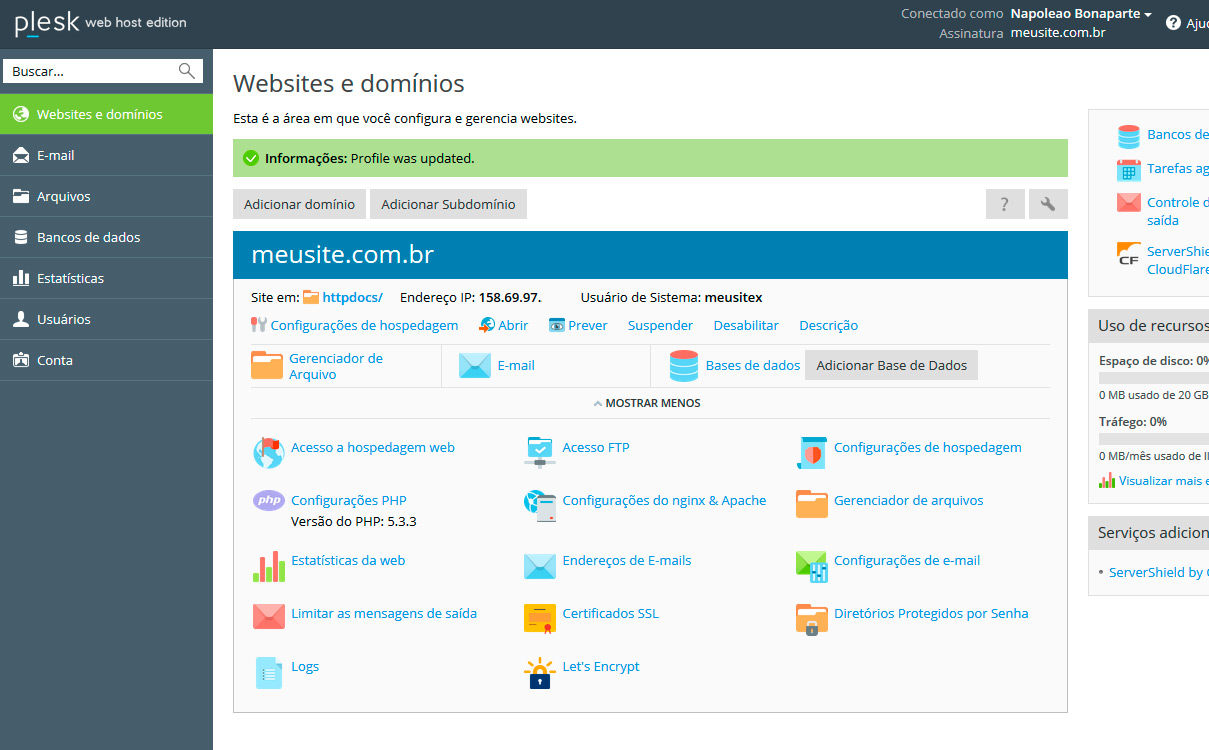Open the httpdocs/ folder link
Viewport: 1209px width, 750px height.
[351, 297]
